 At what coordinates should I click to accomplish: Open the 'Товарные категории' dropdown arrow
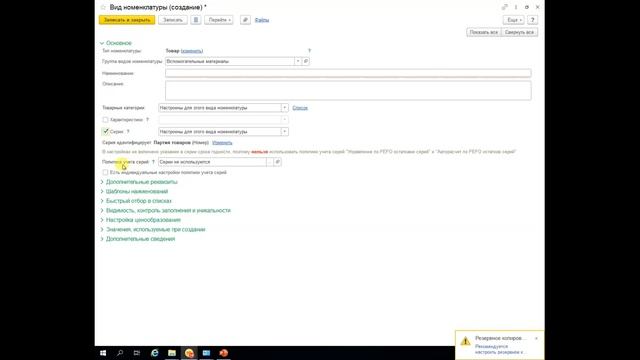pos(284,108)
